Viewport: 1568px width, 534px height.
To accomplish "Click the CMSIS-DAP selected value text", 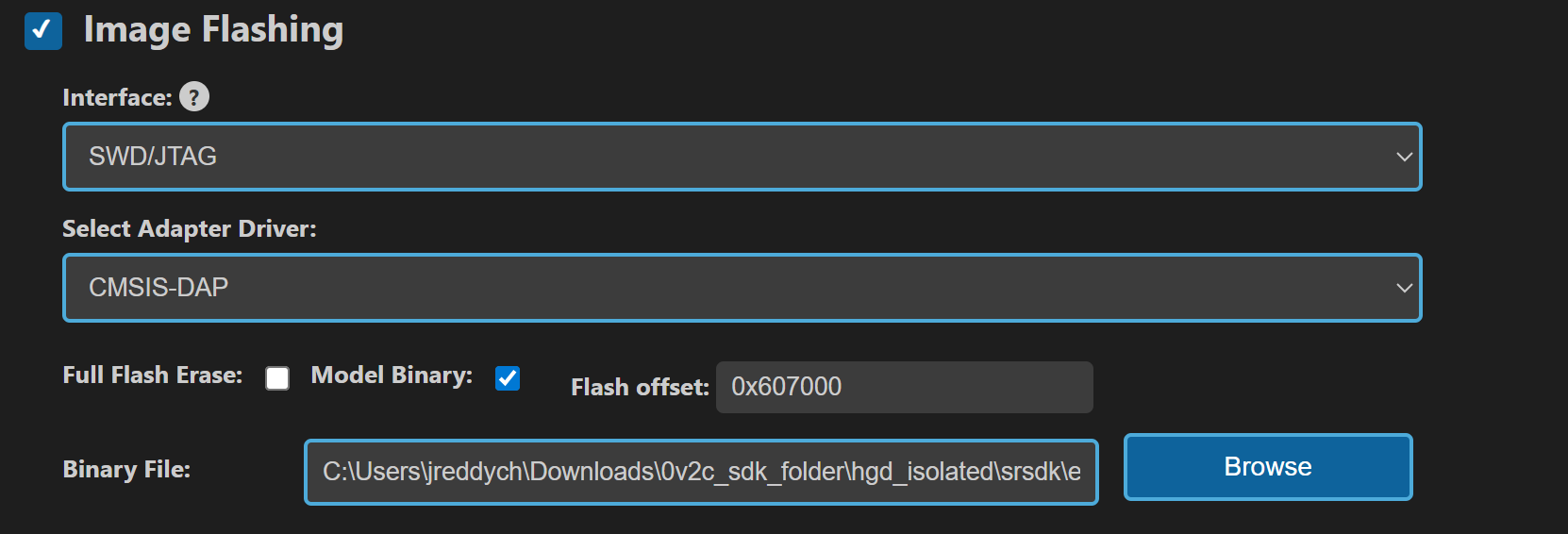I will tap(158, 288).
